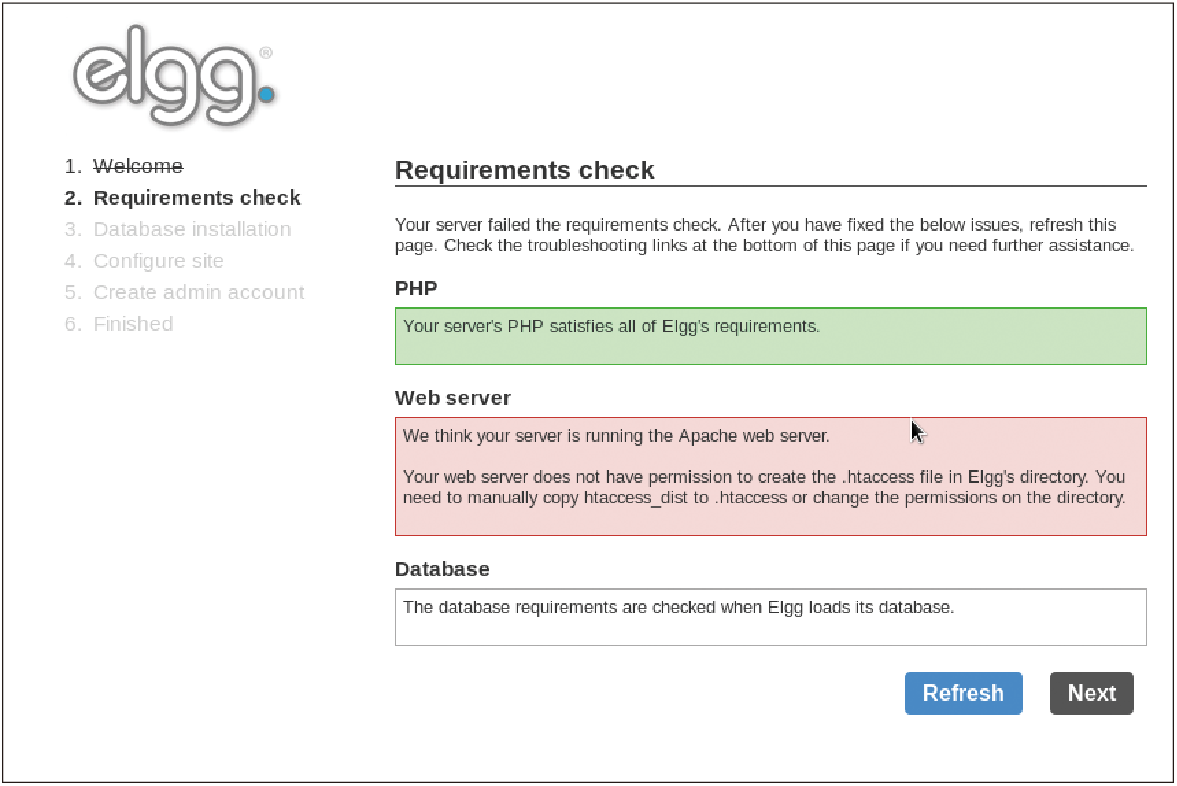Click the 'running the Apache web server' line

click(x=616, y=436)
